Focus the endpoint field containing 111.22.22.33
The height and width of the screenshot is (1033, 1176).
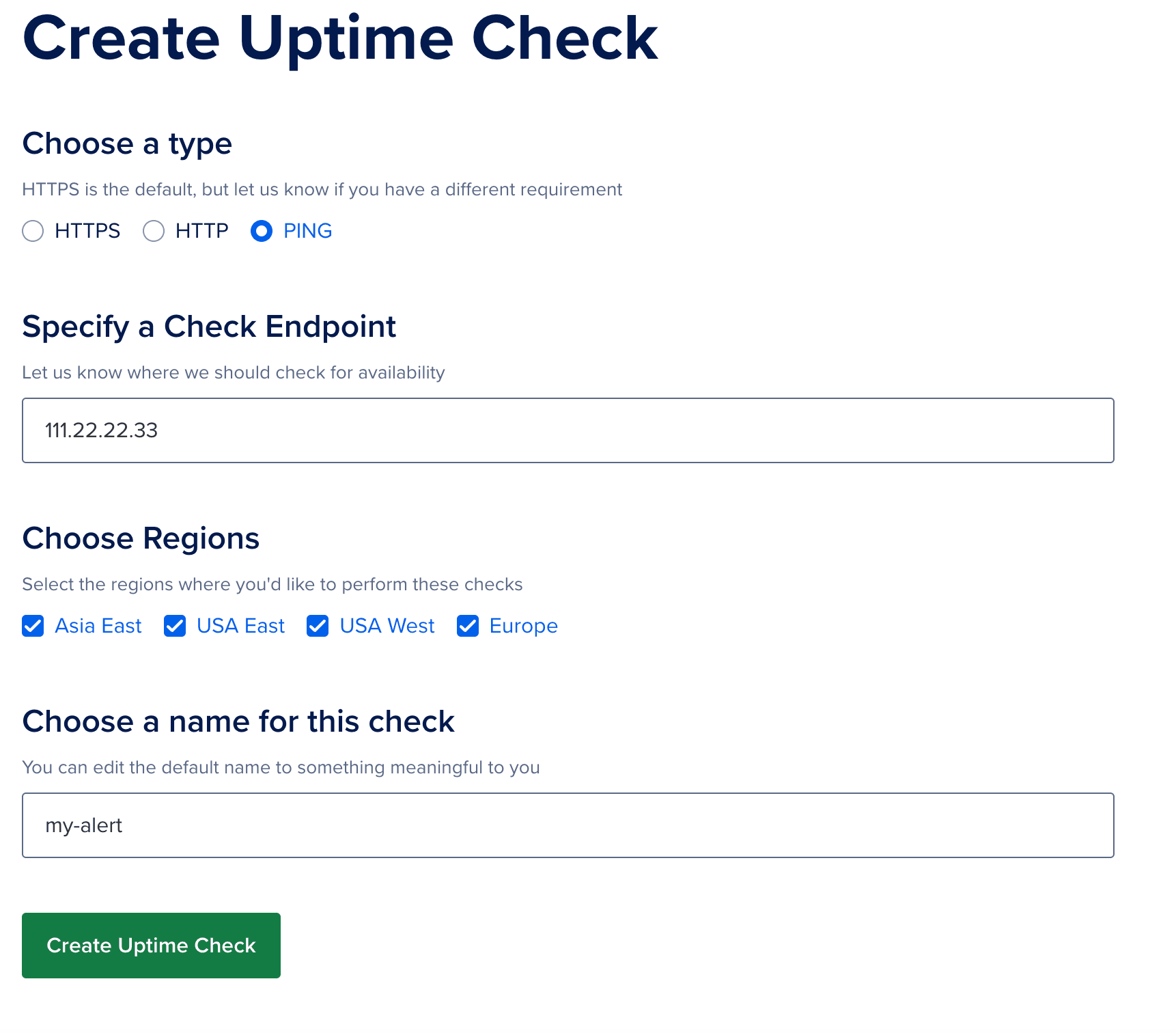tap(568, 430)
